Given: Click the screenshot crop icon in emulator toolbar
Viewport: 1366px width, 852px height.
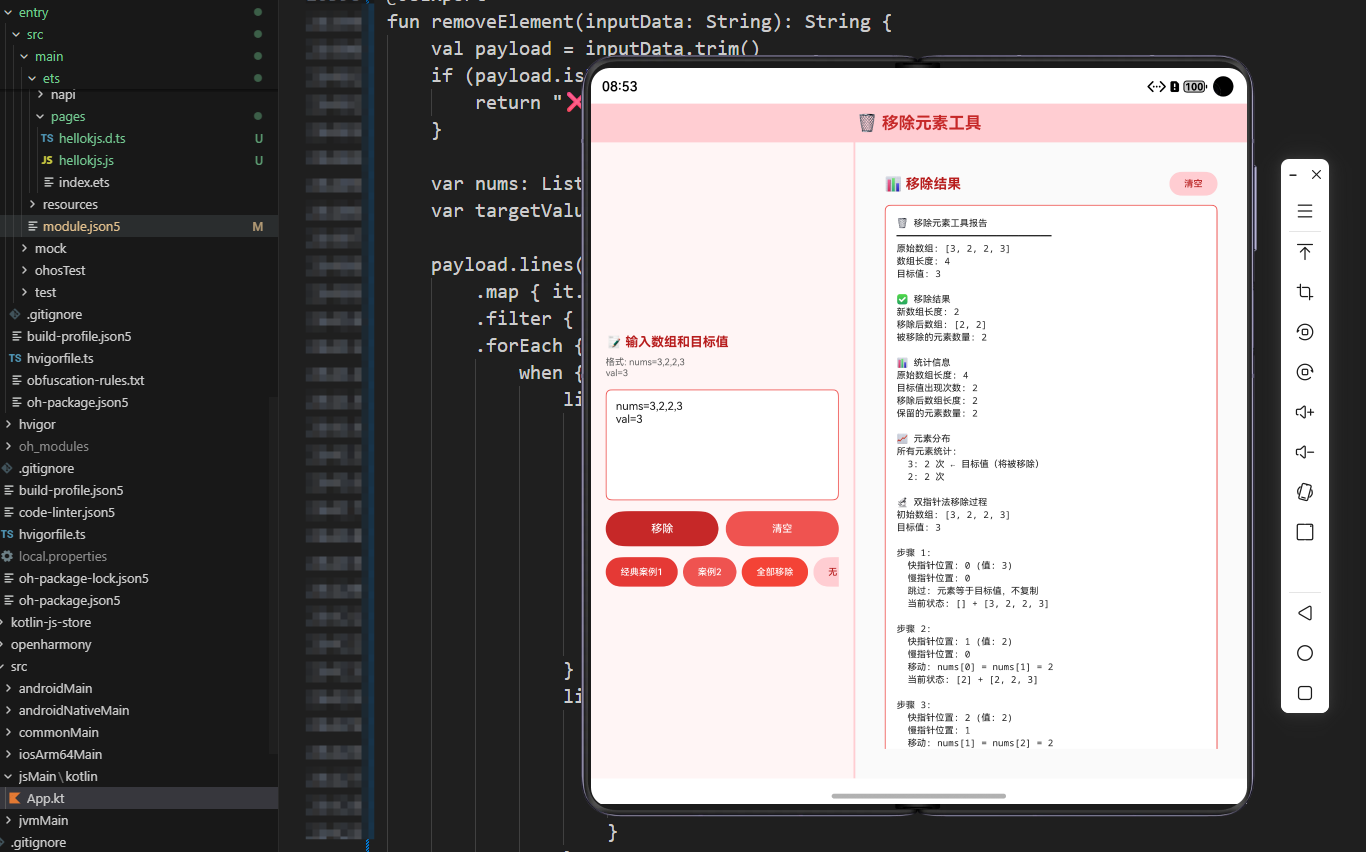Looking at the screenshot, I should 1305,292.
